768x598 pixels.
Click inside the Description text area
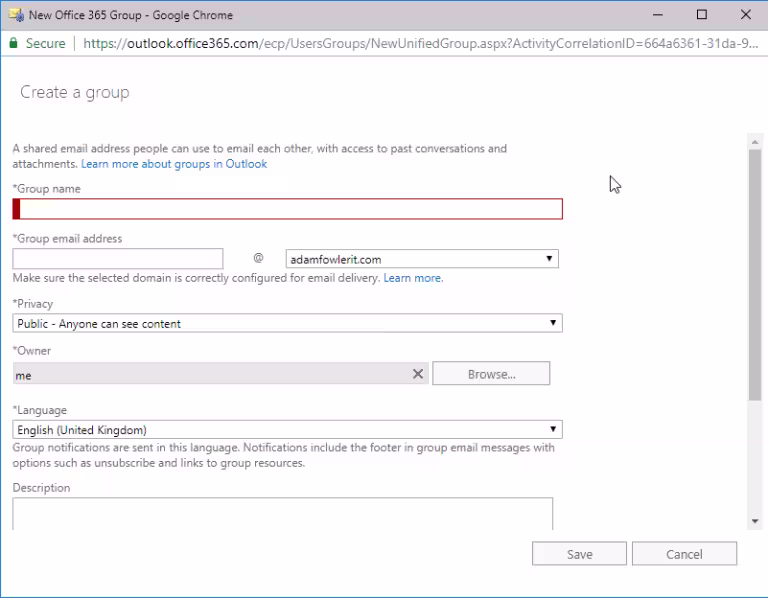click(x=282, y=513)
